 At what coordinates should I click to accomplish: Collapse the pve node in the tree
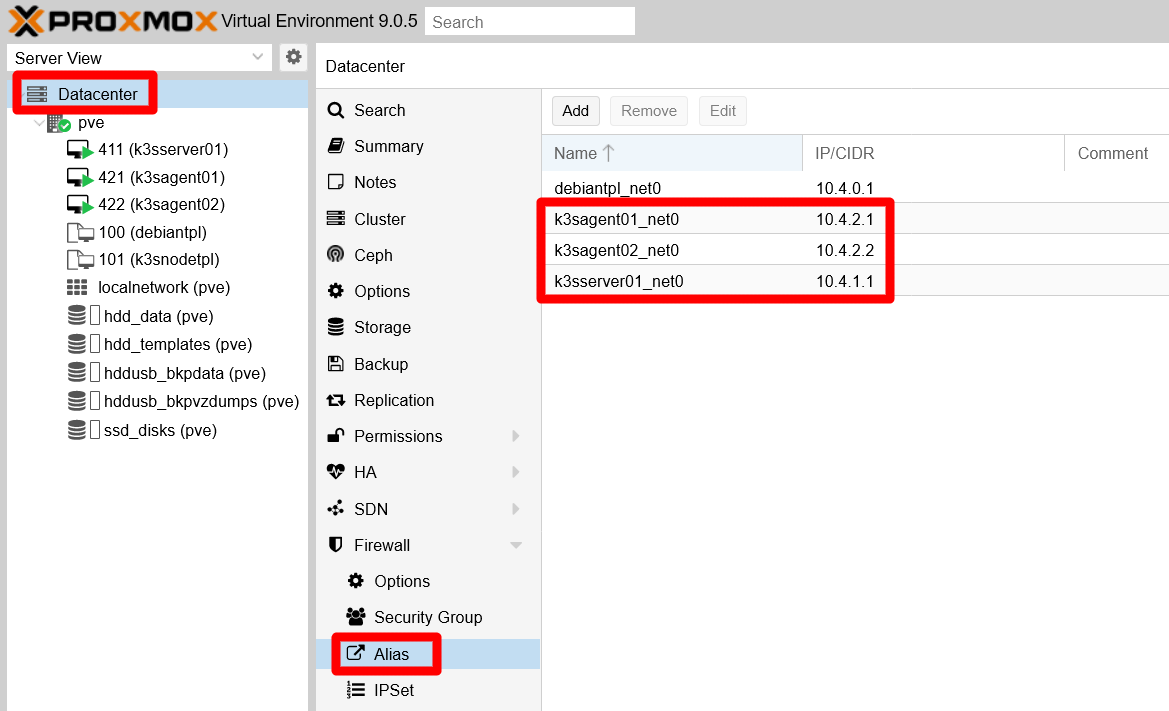tap(40, 122)
